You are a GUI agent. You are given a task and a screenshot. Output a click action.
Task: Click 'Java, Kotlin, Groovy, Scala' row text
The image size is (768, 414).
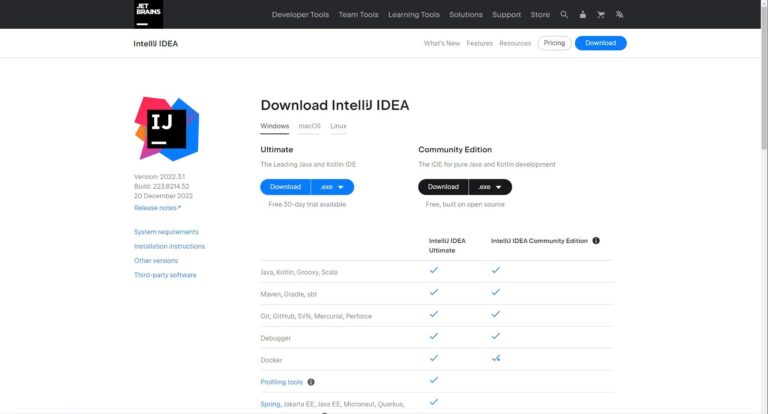click(x=299, y=272)
